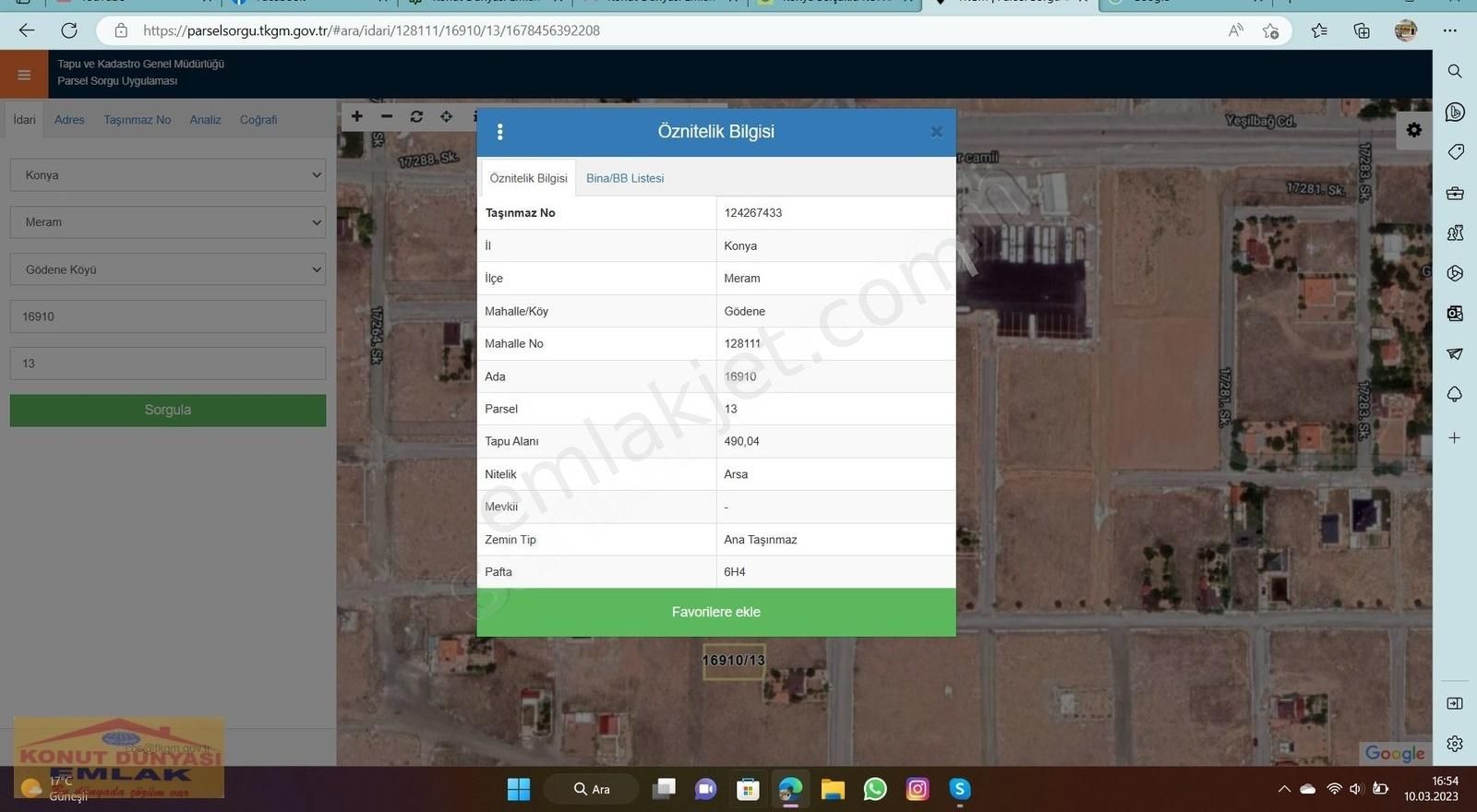Click the green Sorgula button
The image size is (1477, 812).
point(168,411)
